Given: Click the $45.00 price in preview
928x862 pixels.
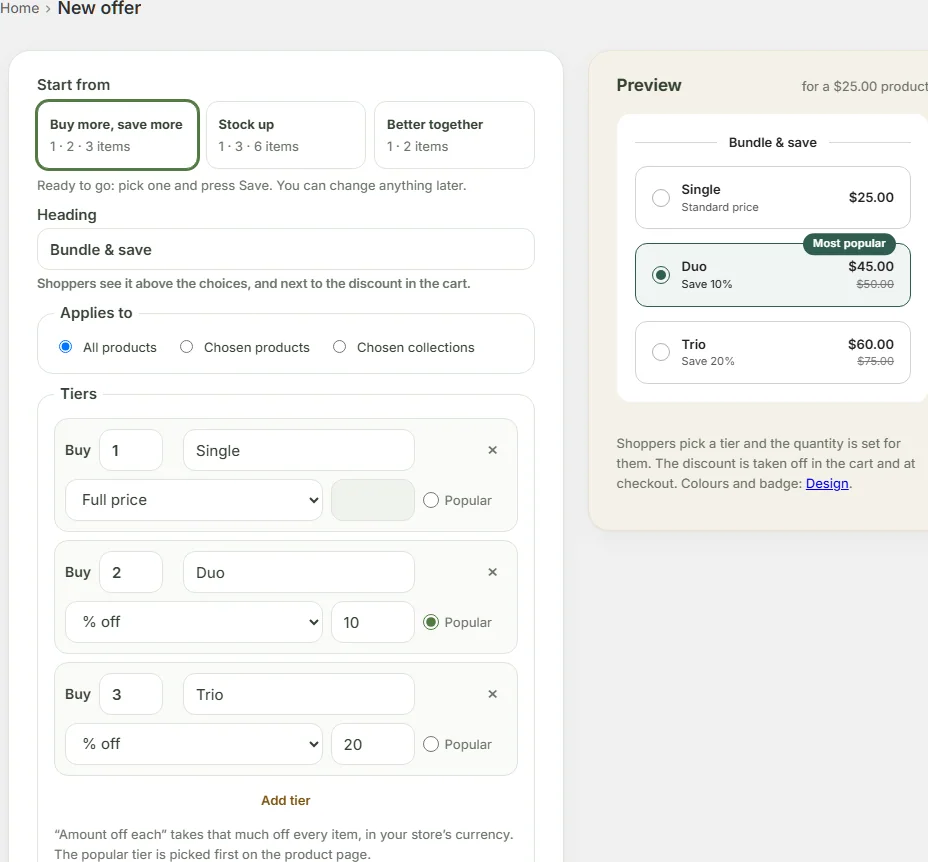Looking at the screenshot, I should pyautogui.click(x=871, y=266).
